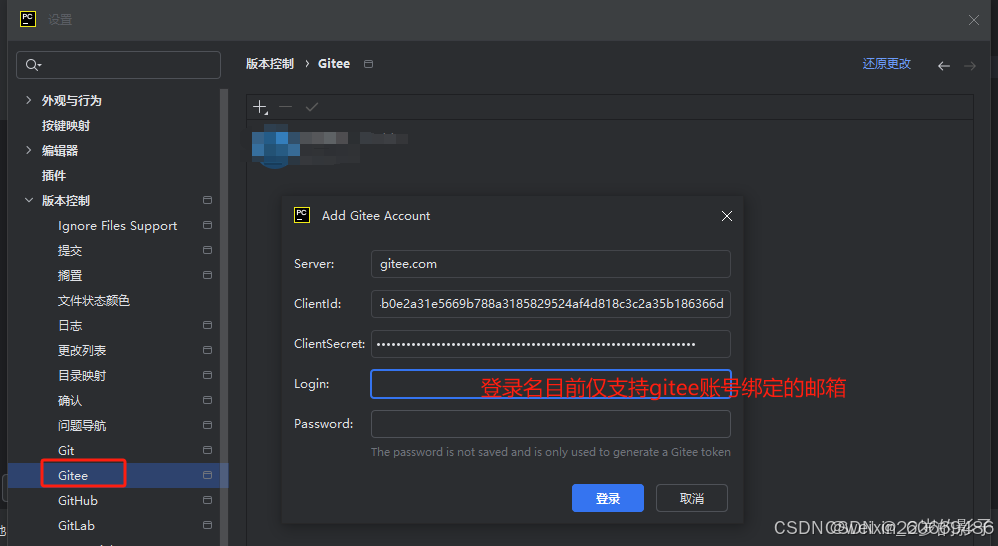This screenshot has width=998, height=546.
Task: Select 提交 under version control
Action: 69,251
